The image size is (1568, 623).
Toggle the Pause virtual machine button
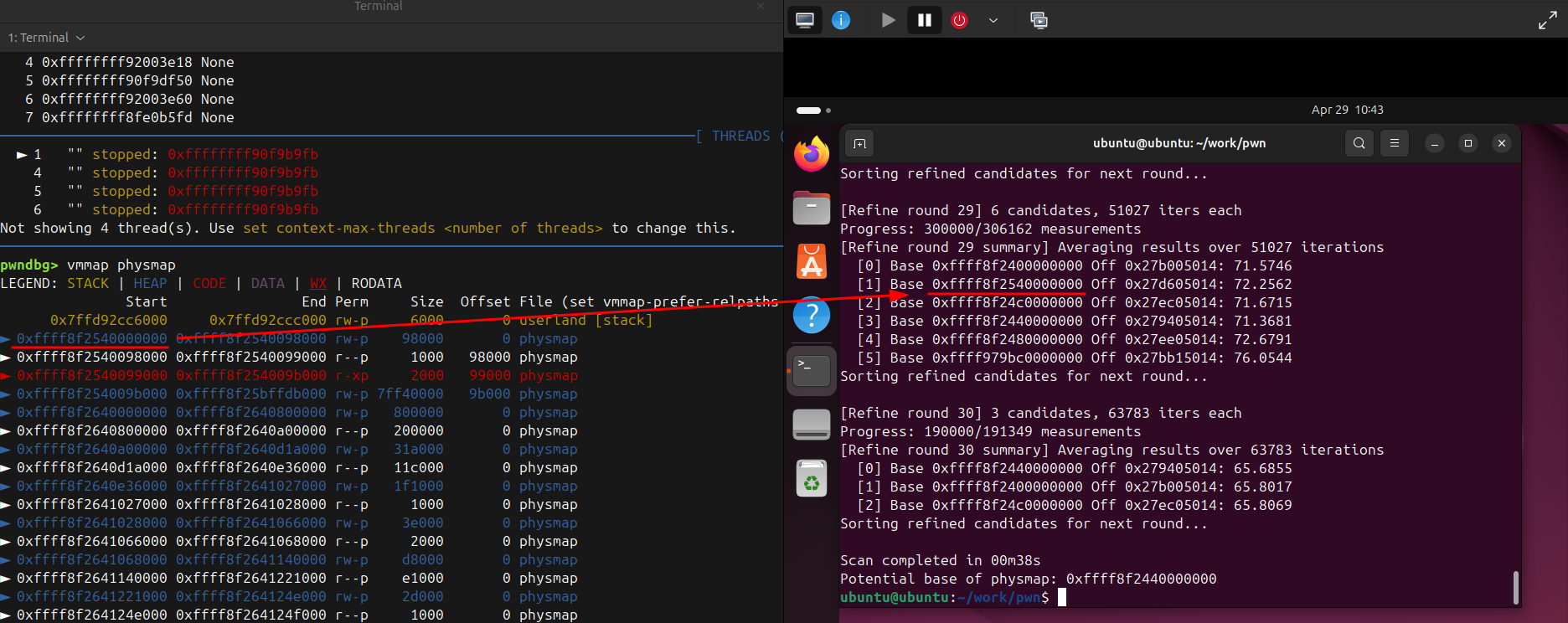[x=924, y=20]
